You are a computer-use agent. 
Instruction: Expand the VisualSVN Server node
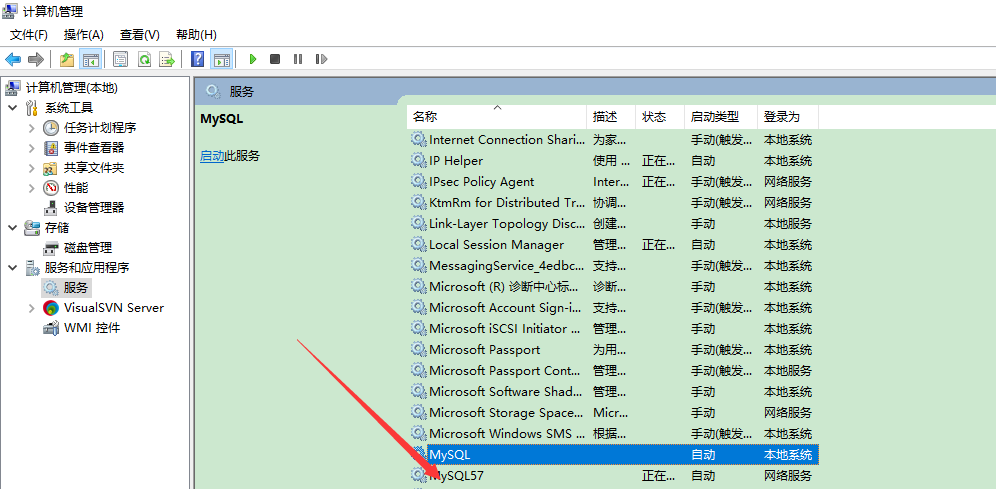32,308
